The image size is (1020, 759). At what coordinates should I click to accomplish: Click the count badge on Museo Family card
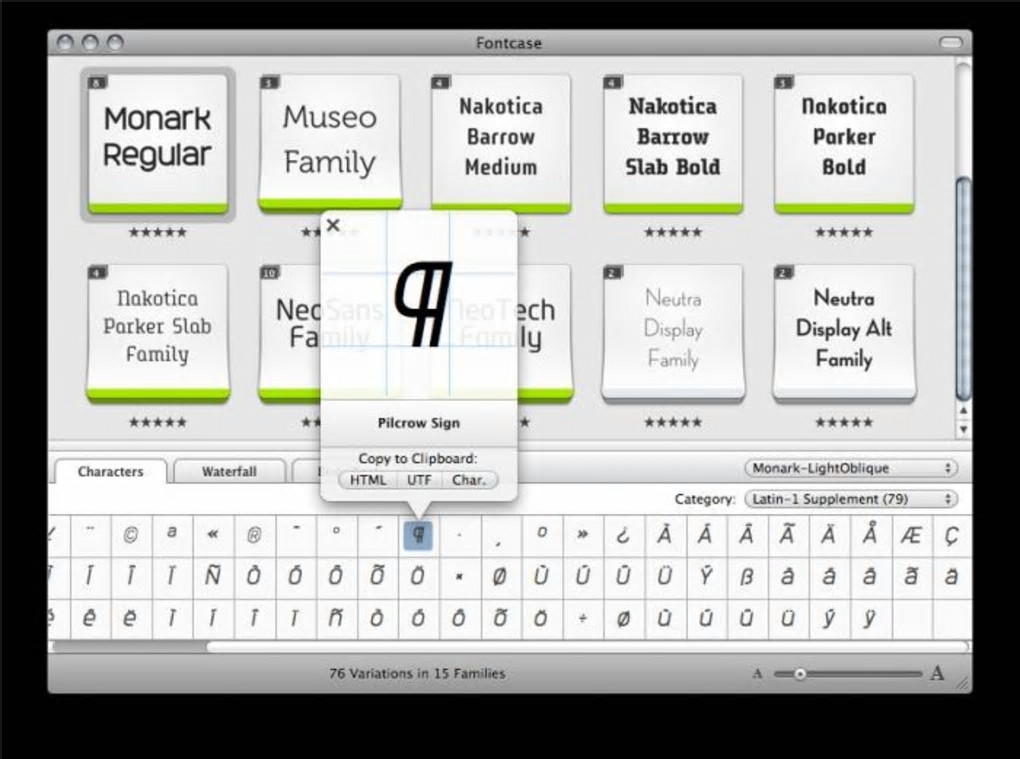(269, 83)
